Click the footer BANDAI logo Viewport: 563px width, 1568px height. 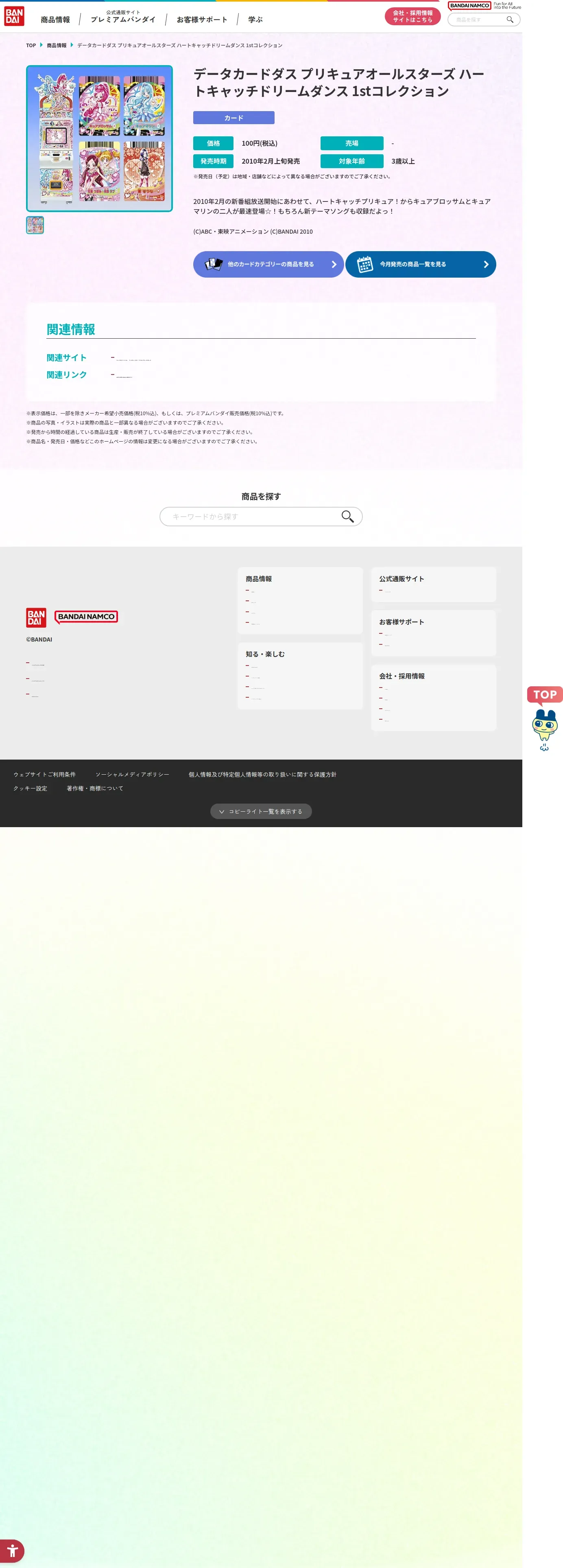[37, 617]
